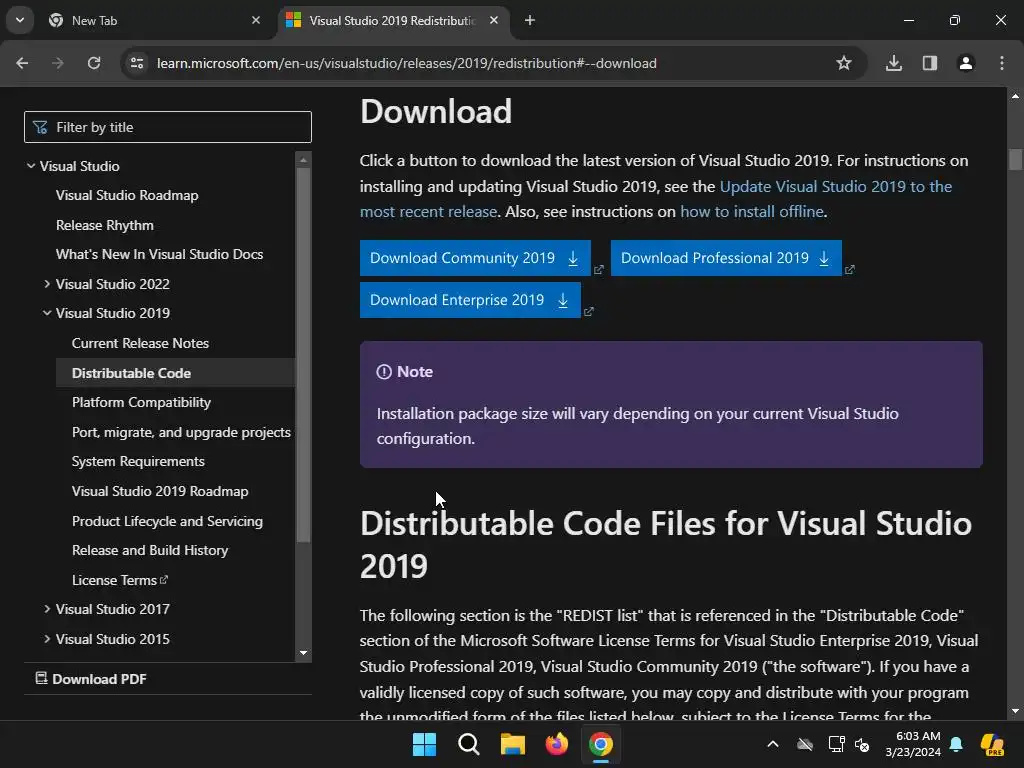Show hidden system tray icons
The height and width of the screenshot is (768, 1024).
coord(773,744)
